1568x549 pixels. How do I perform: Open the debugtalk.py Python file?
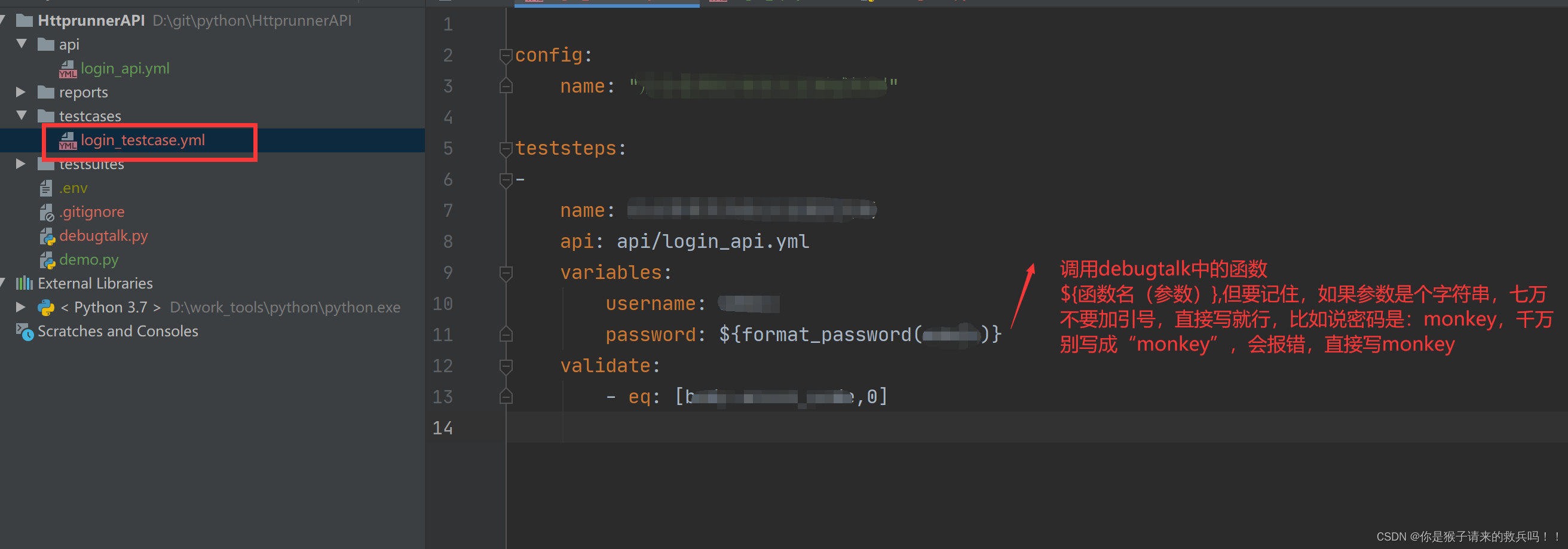coord(103,236)
